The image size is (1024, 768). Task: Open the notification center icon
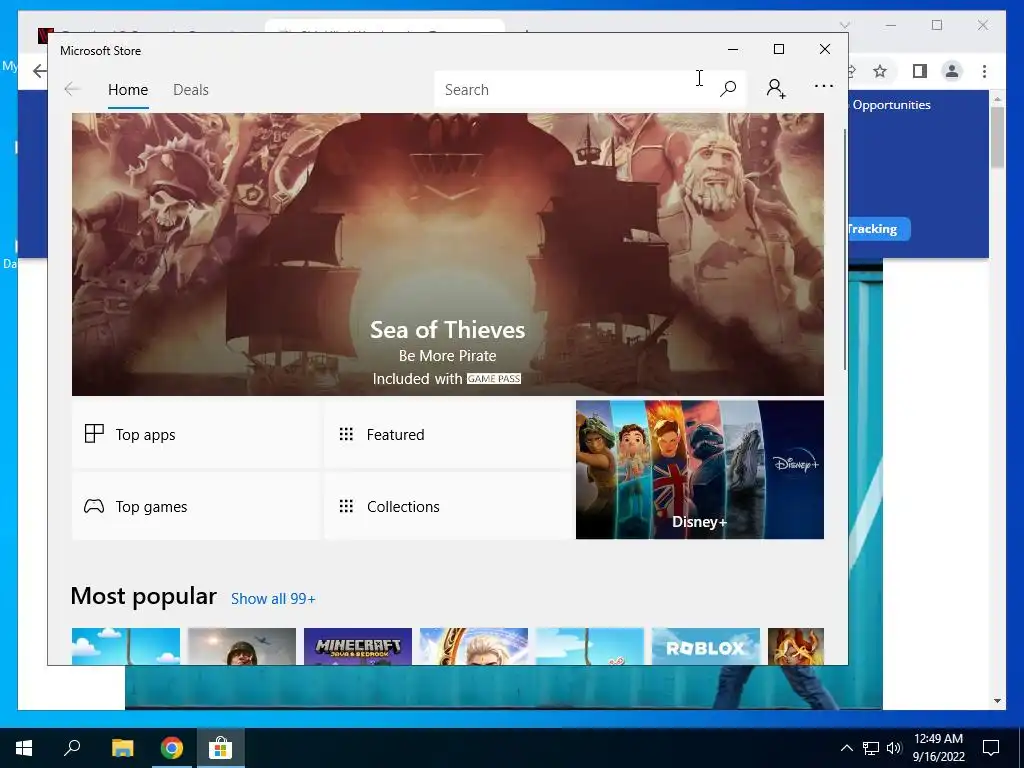point(991,748)
